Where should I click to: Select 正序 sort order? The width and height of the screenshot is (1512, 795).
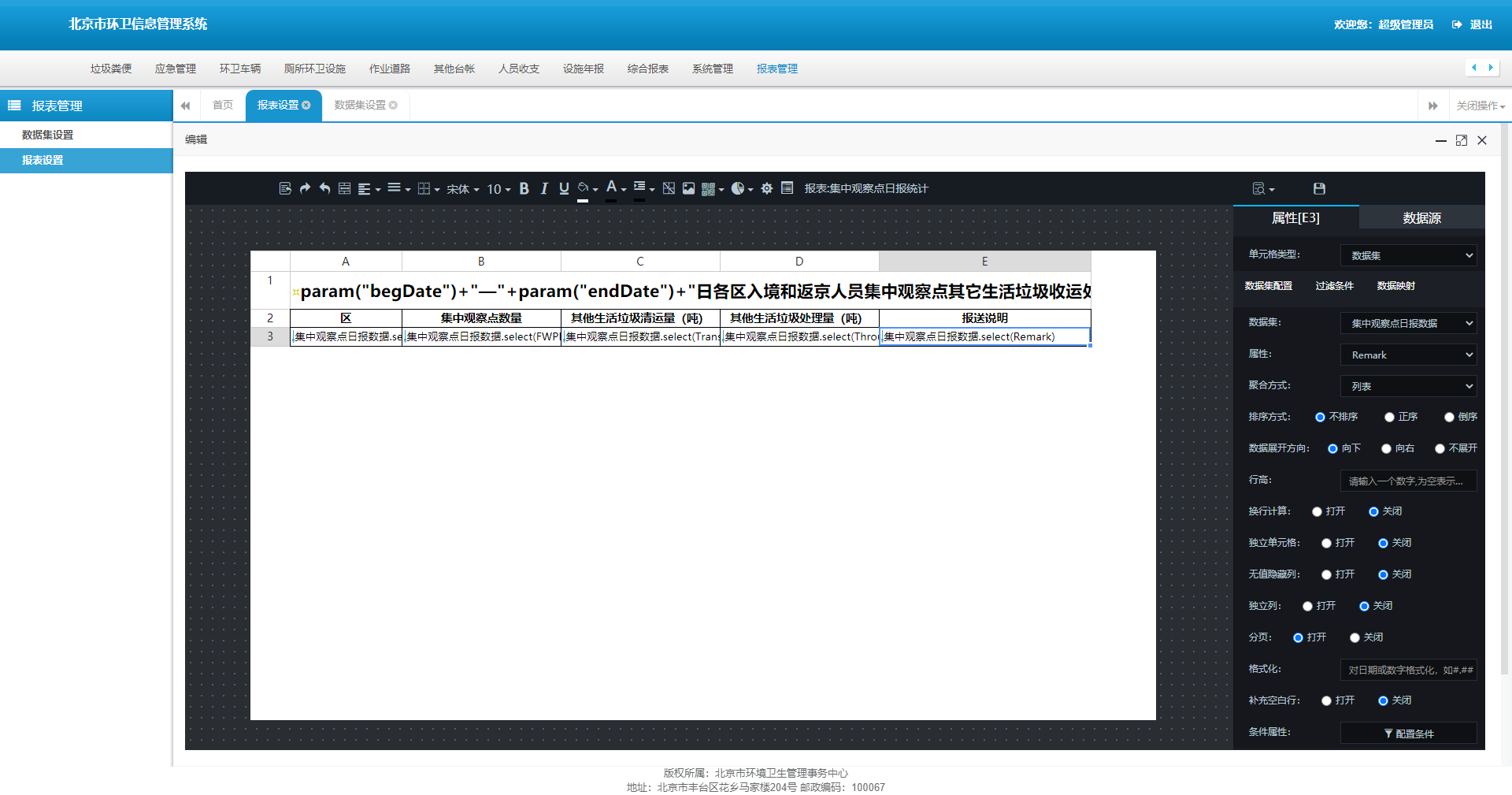[1389, 417]
